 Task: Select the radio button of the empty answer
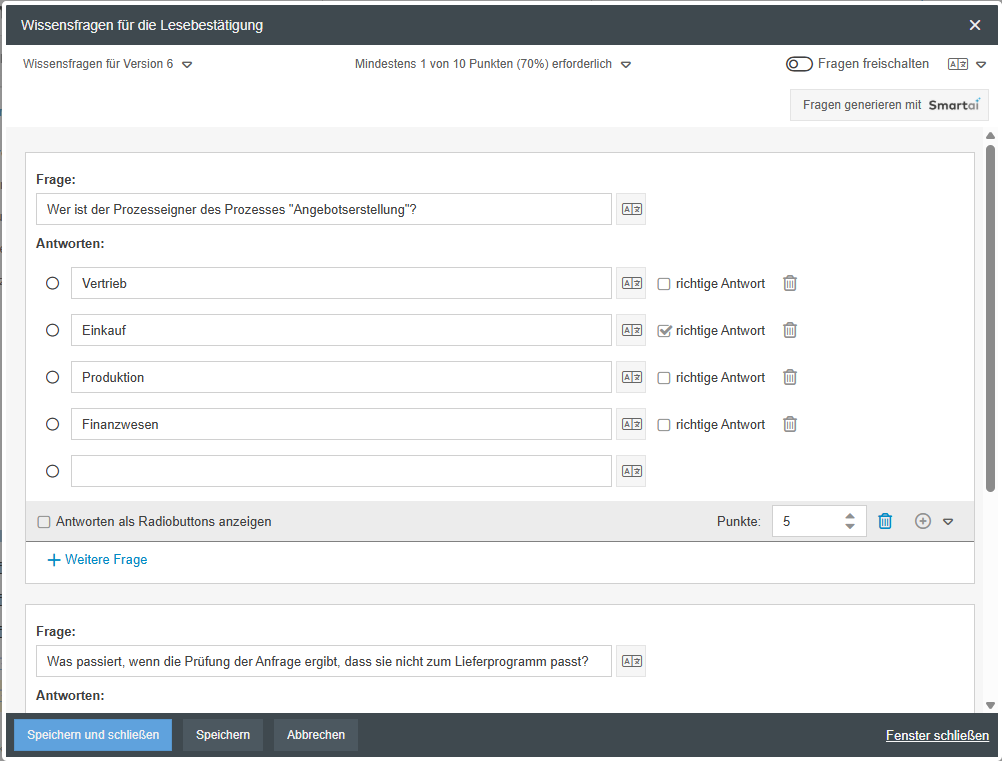click(x=52, y=471)
